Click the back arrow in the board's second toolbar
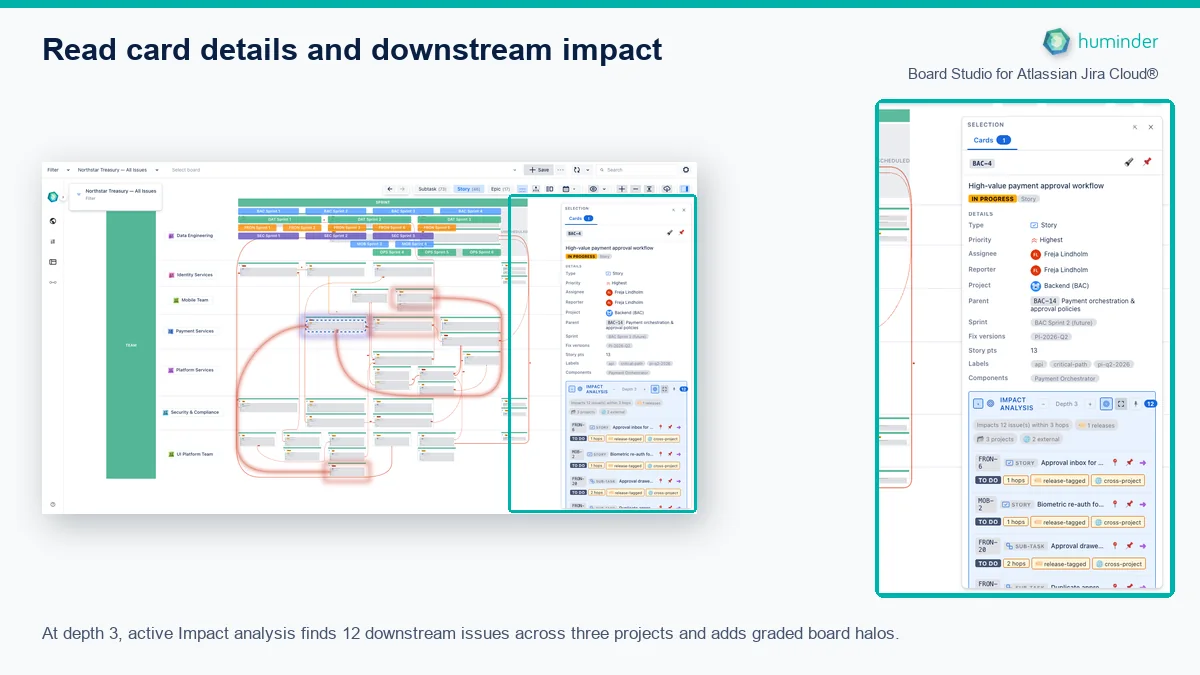1200x675 pixels. coord(390,189)
